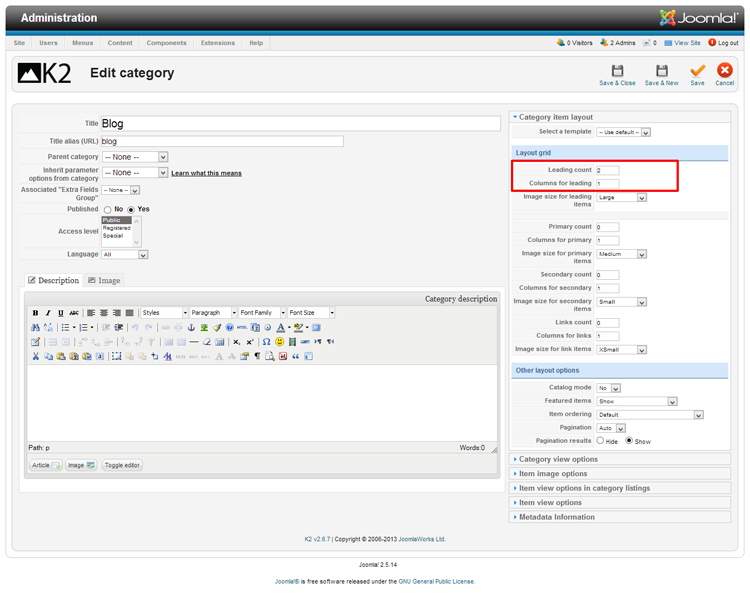Apply italic formatting in the editor
Screen dimensions: 750x598
pyautogui.click(x=48, y=313)
